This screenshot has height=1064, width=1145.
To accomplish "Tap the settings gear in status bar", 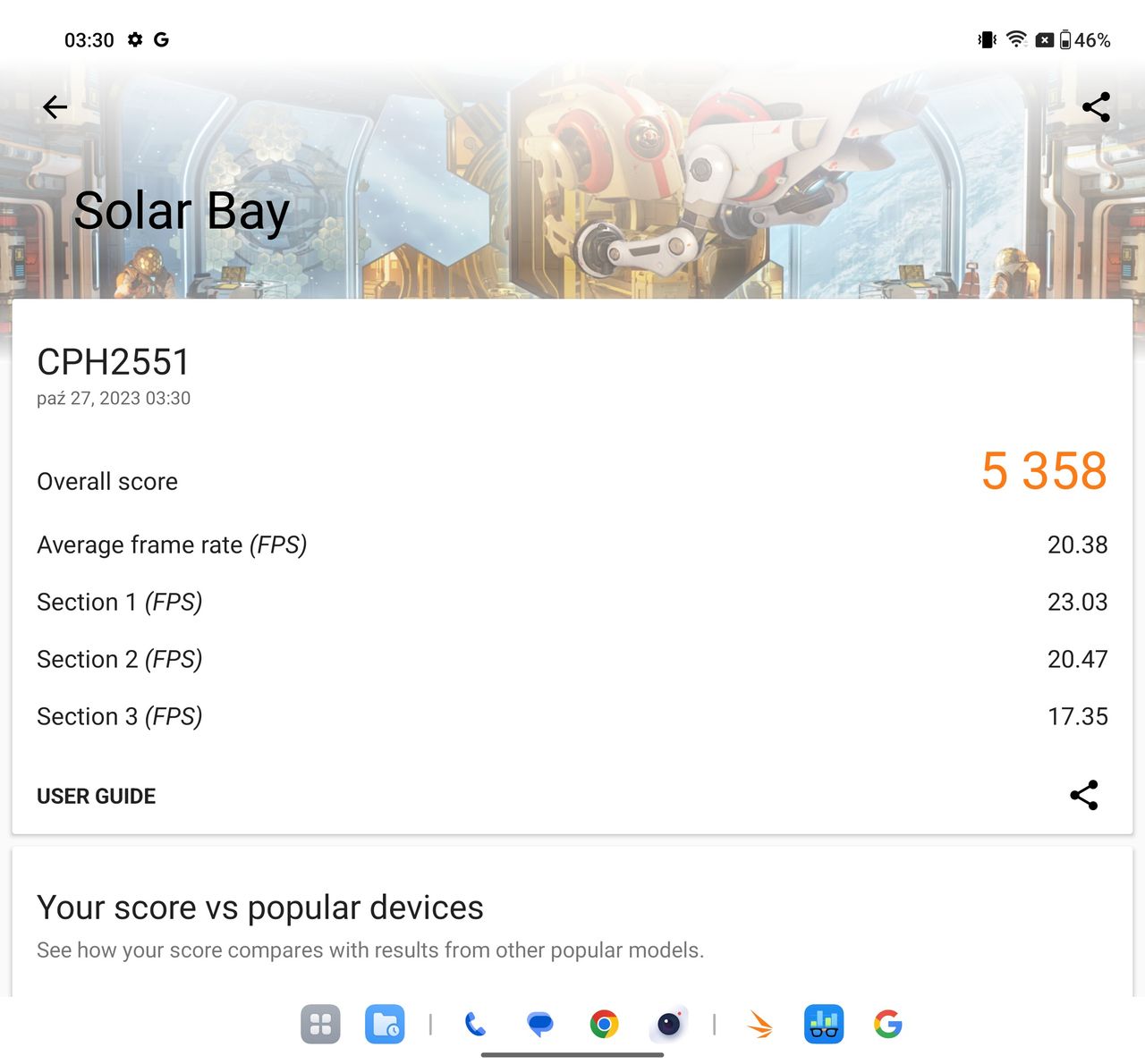I will (135, 39).
